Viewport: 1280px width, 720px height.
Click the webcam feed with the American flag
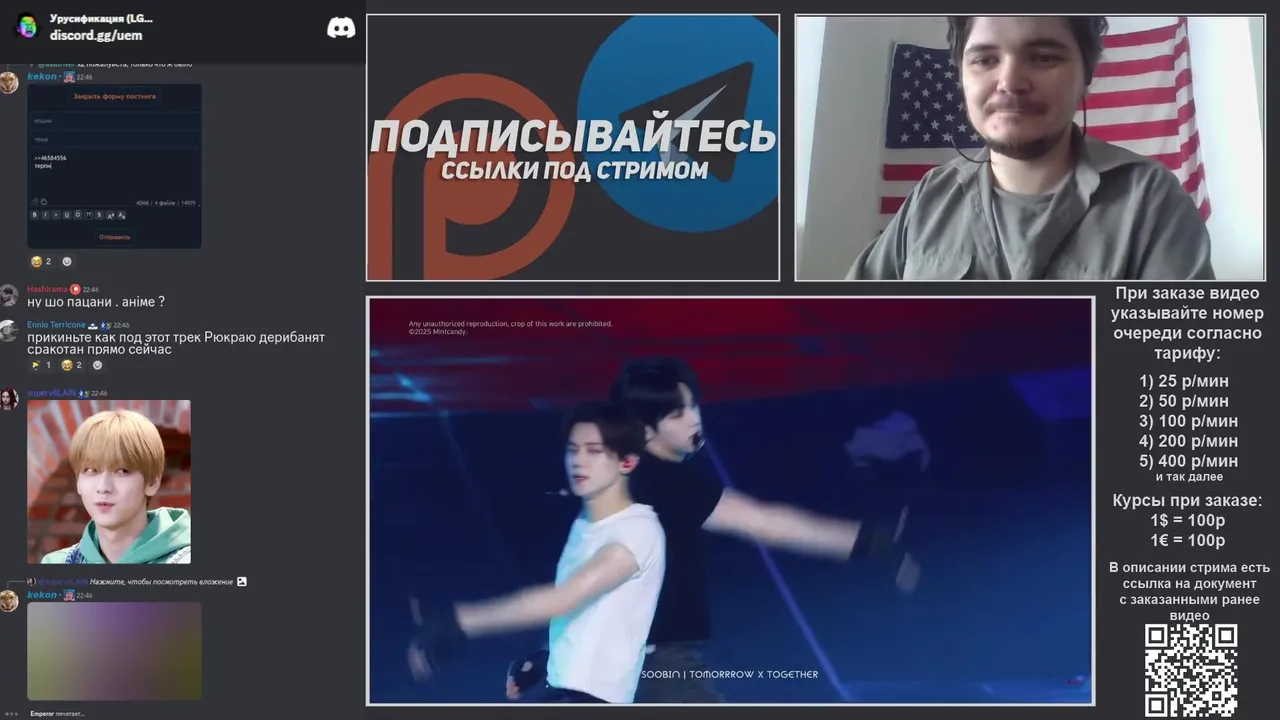pyautogui.click(x=1029, y=148)
